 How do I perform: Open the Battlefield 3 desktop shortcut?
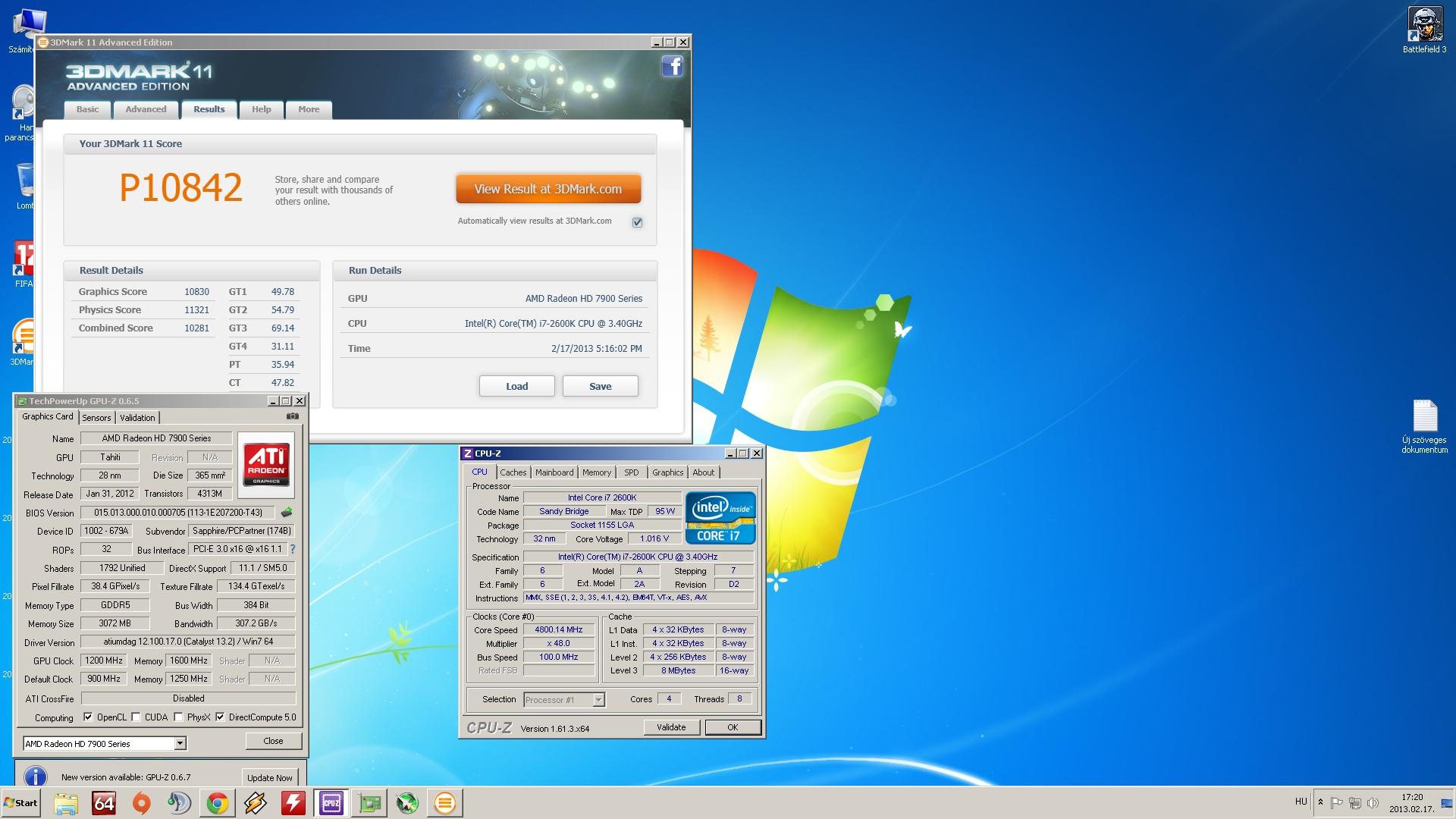click(x=1424, y=30)
